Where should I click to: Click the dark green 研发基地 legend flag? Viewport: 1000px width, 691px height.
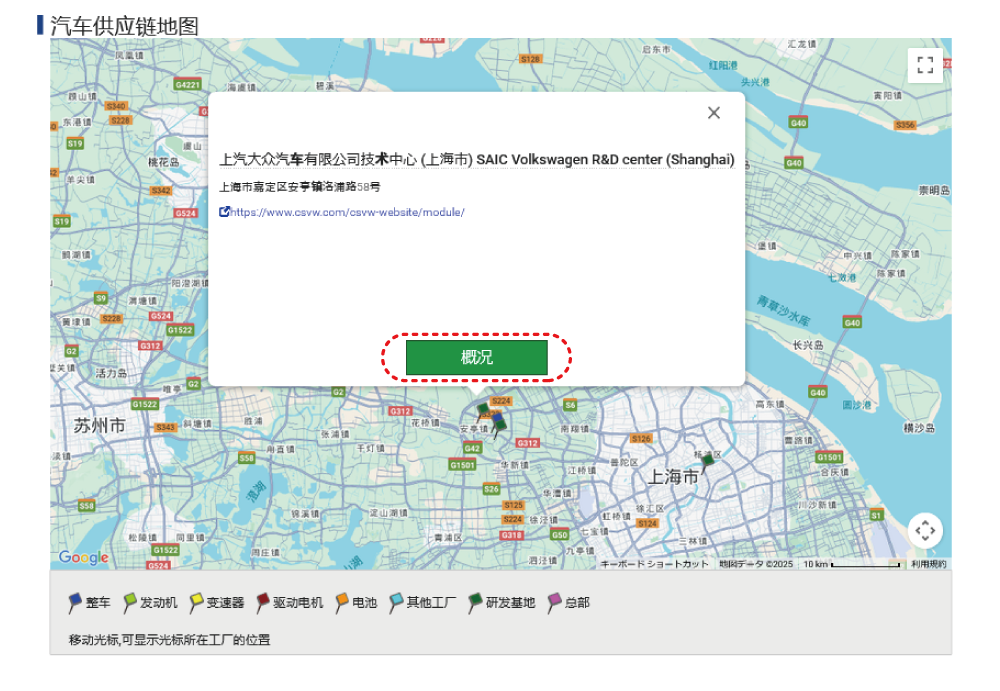476,603
